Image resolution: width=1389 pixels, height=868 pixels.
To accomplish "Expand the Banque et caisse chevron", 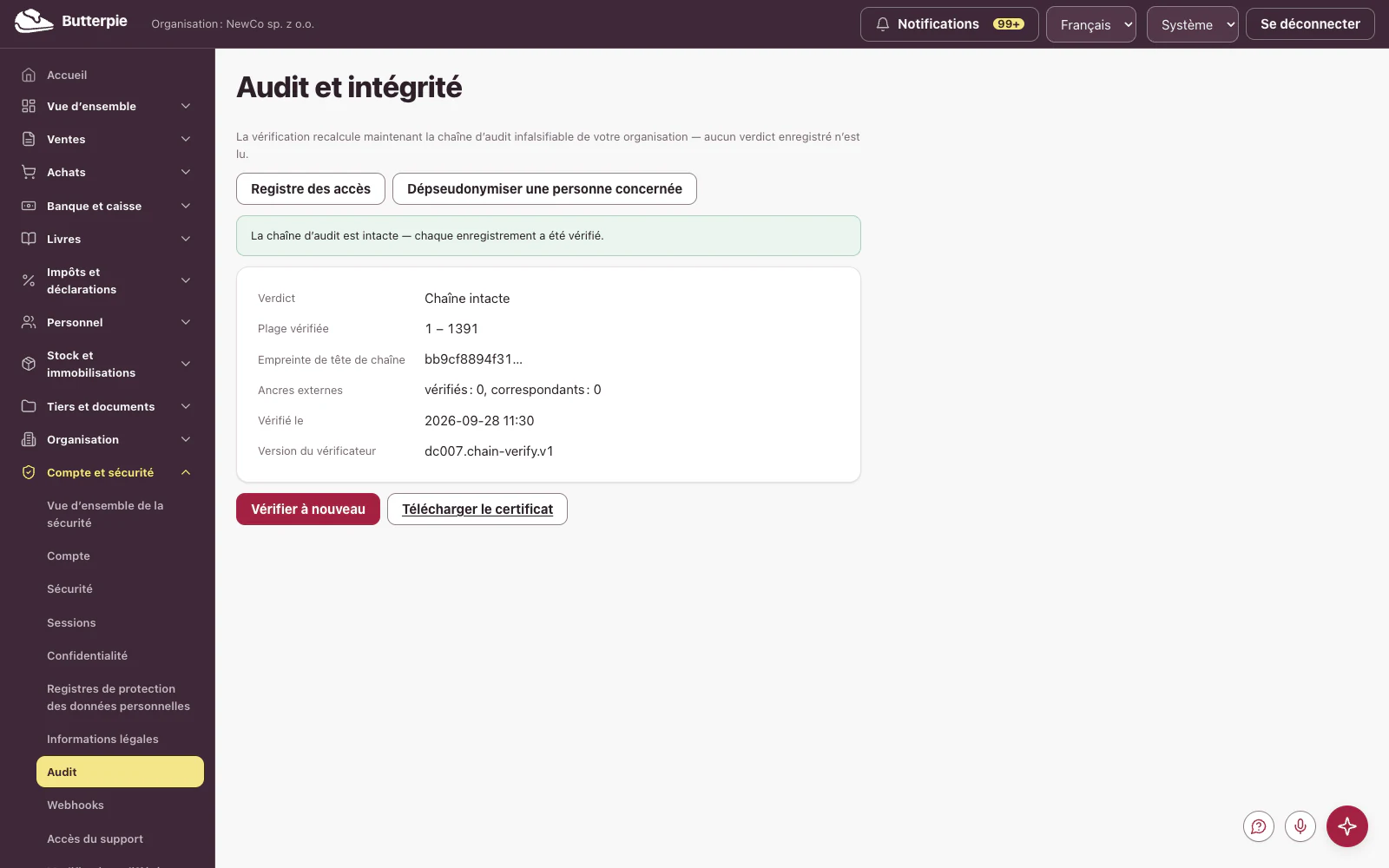I will click(x=186, y=206).
